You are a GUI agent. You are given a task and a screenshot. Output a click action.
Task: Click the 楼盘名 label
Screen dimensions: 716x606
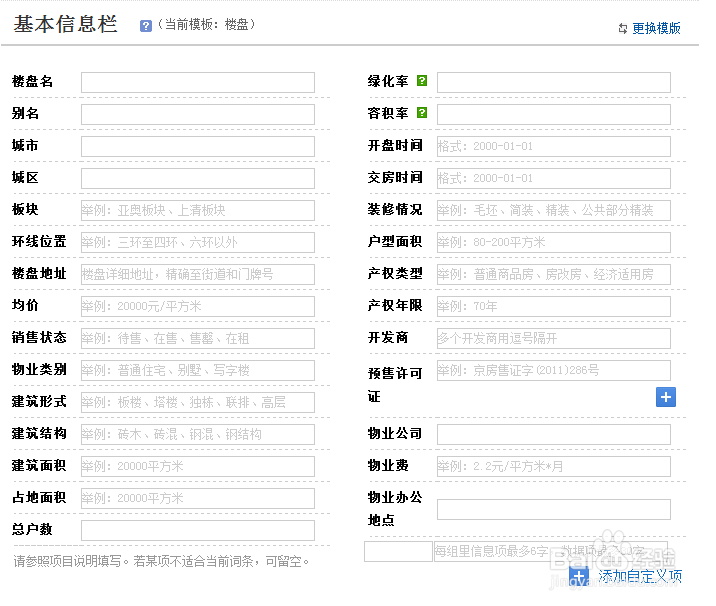click(32, 81)
